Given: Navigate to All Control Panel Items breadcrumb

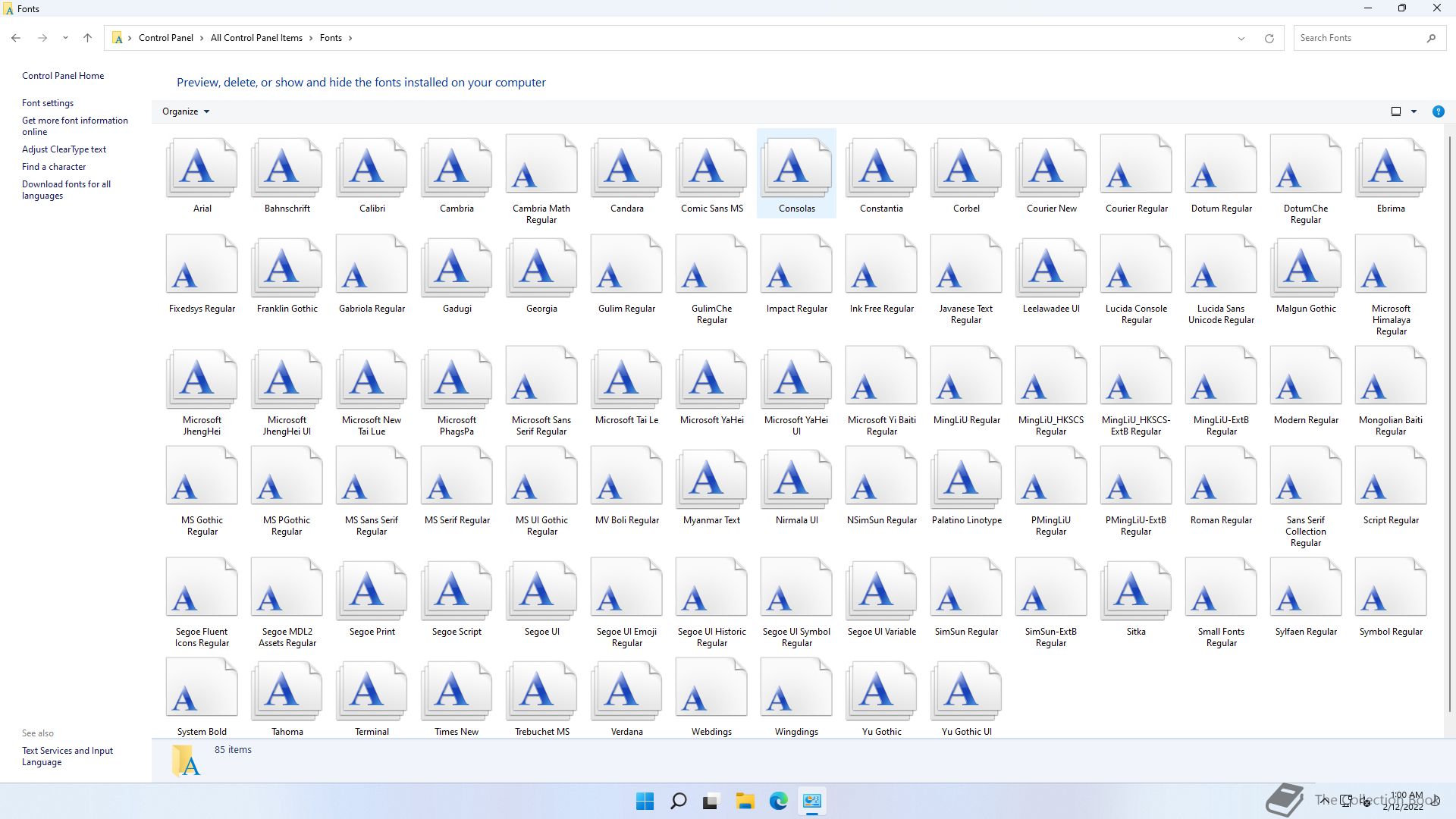Looking at the screenshot, I should pos(256,38).
